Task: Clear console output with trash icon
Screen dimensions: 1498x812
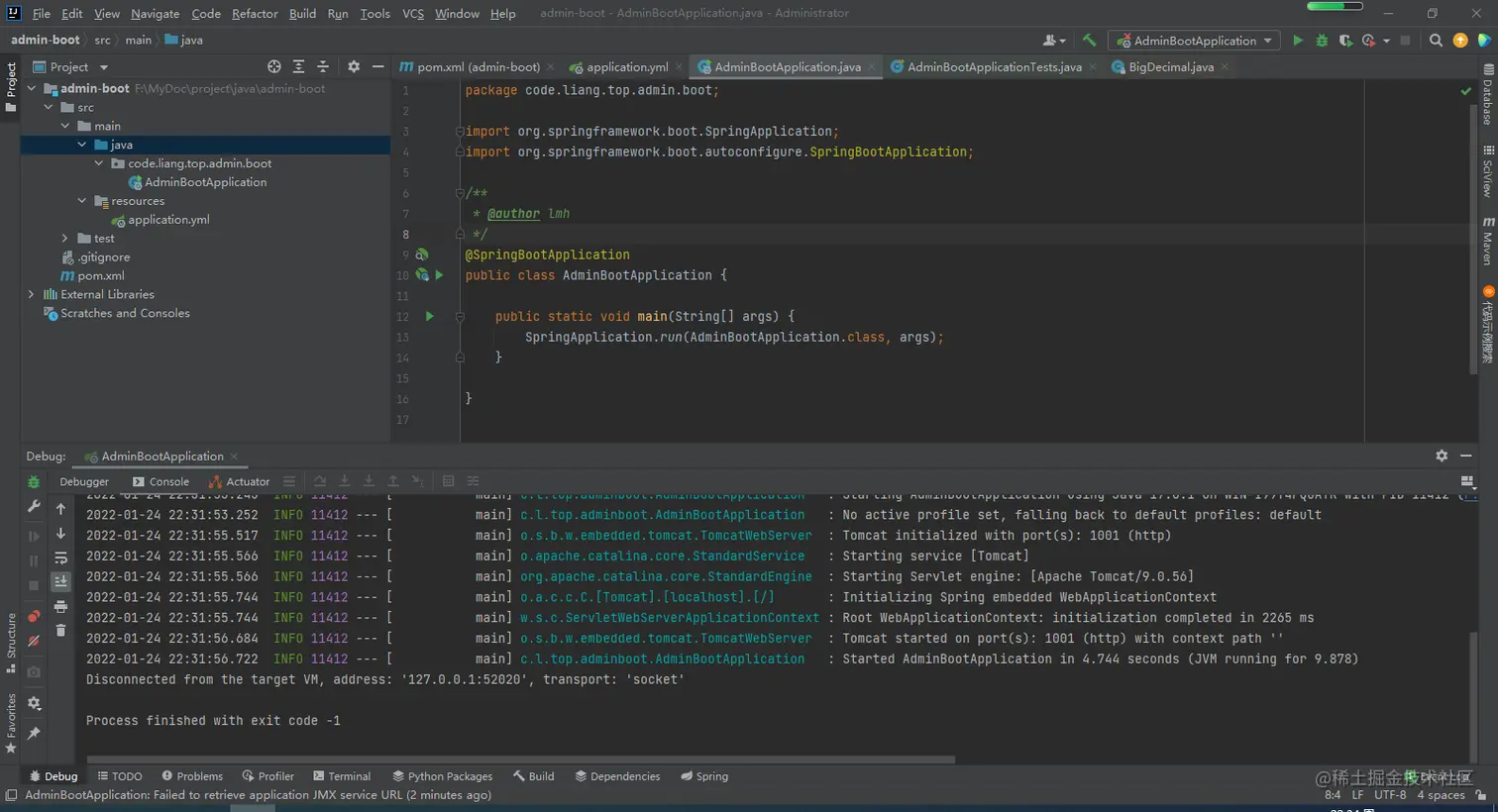Action: (60, 631)
